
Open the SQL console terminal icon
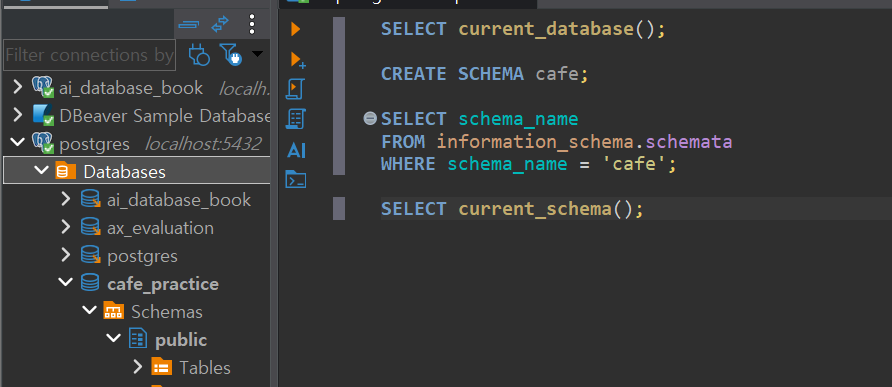click(296, 179)
